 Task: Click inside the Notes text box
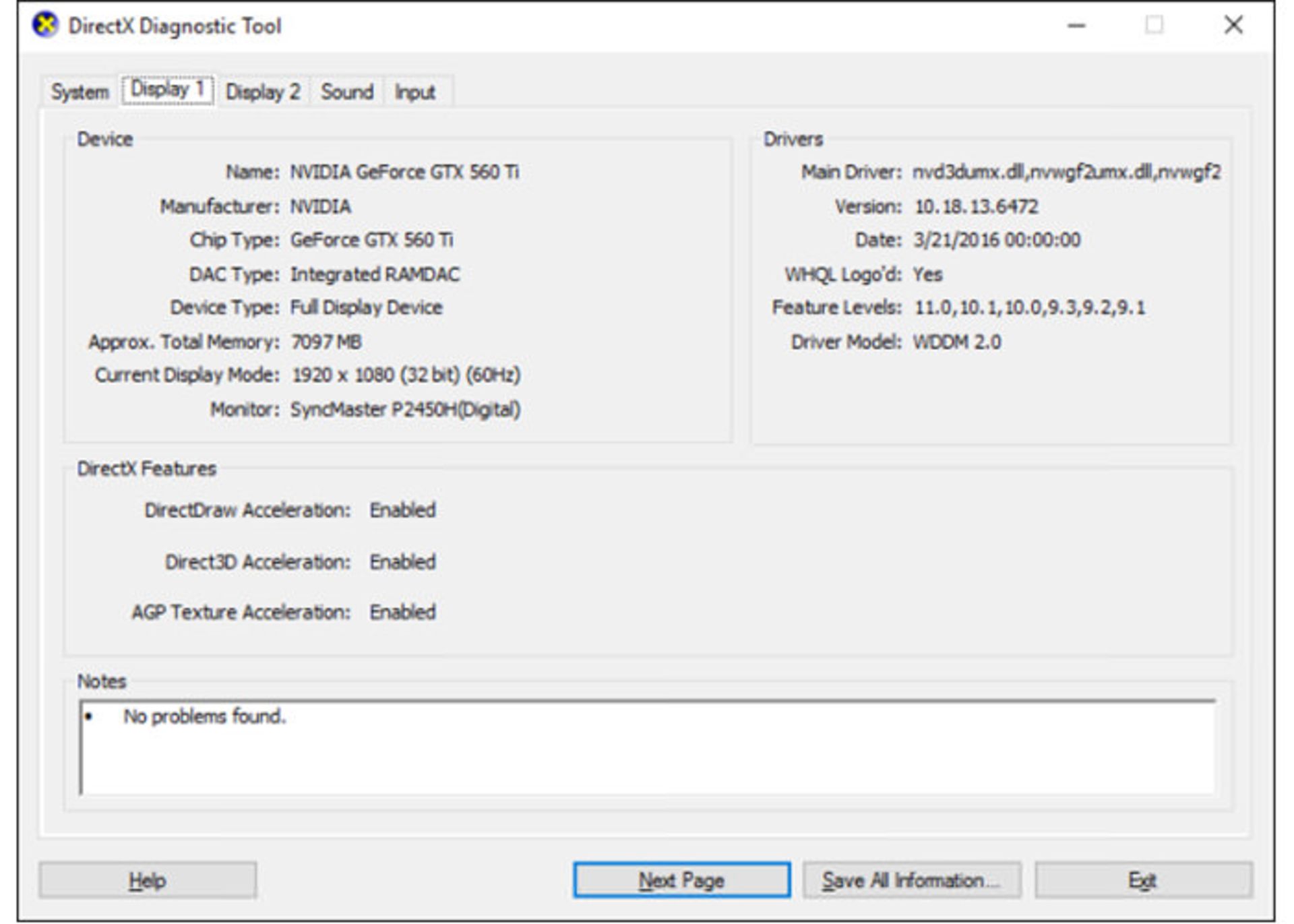(x=648, y=747)
